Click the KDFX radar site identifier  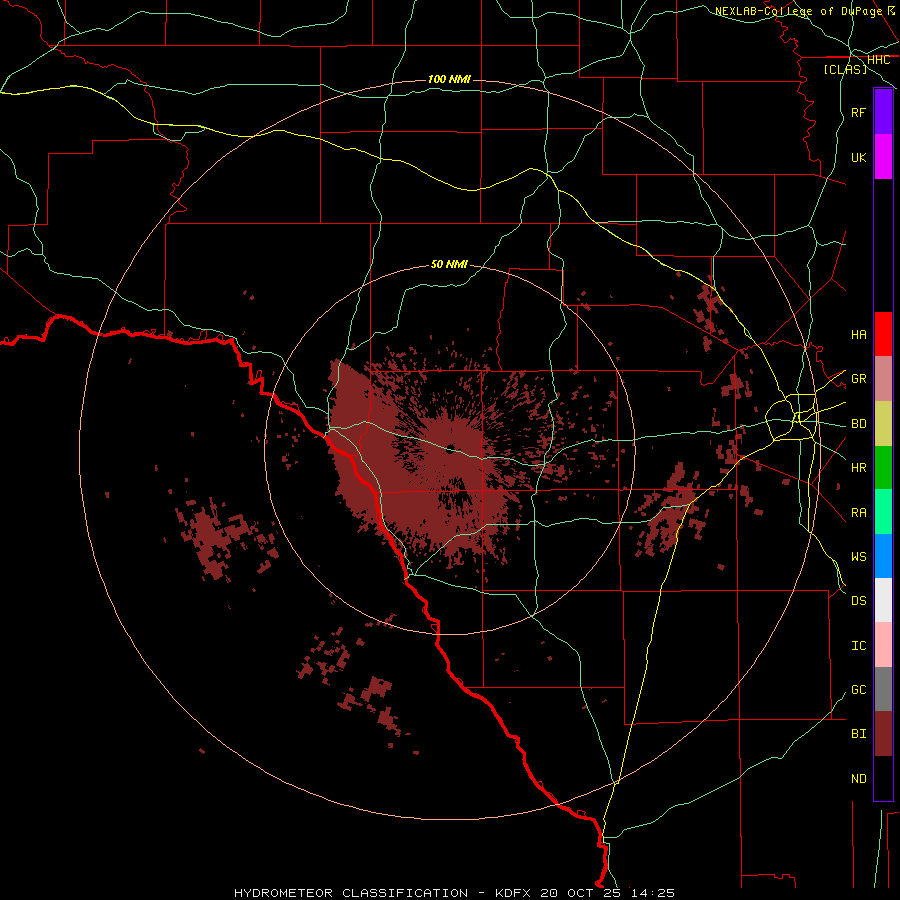coord(513,893)
